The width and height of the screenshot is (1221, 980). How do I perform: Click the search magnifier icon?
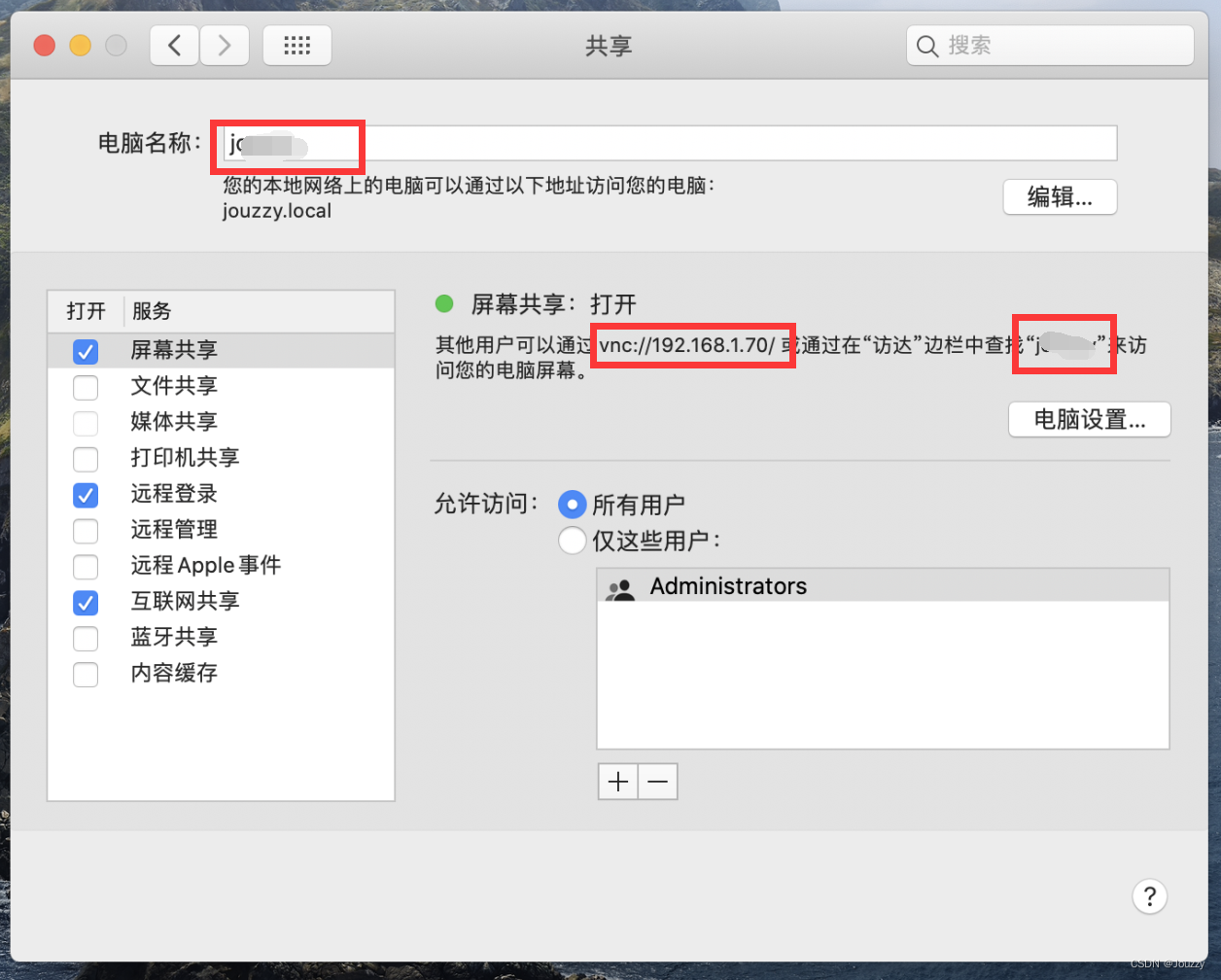pyautogui.click(x=925, y=45)
